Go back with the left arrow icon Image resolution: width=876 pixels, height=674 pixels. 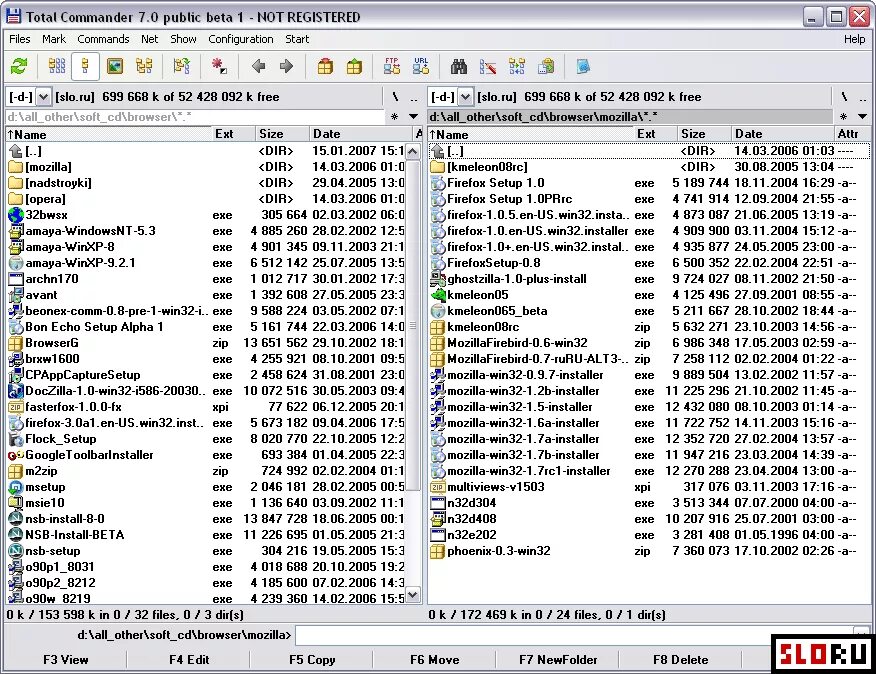point(258,67)
